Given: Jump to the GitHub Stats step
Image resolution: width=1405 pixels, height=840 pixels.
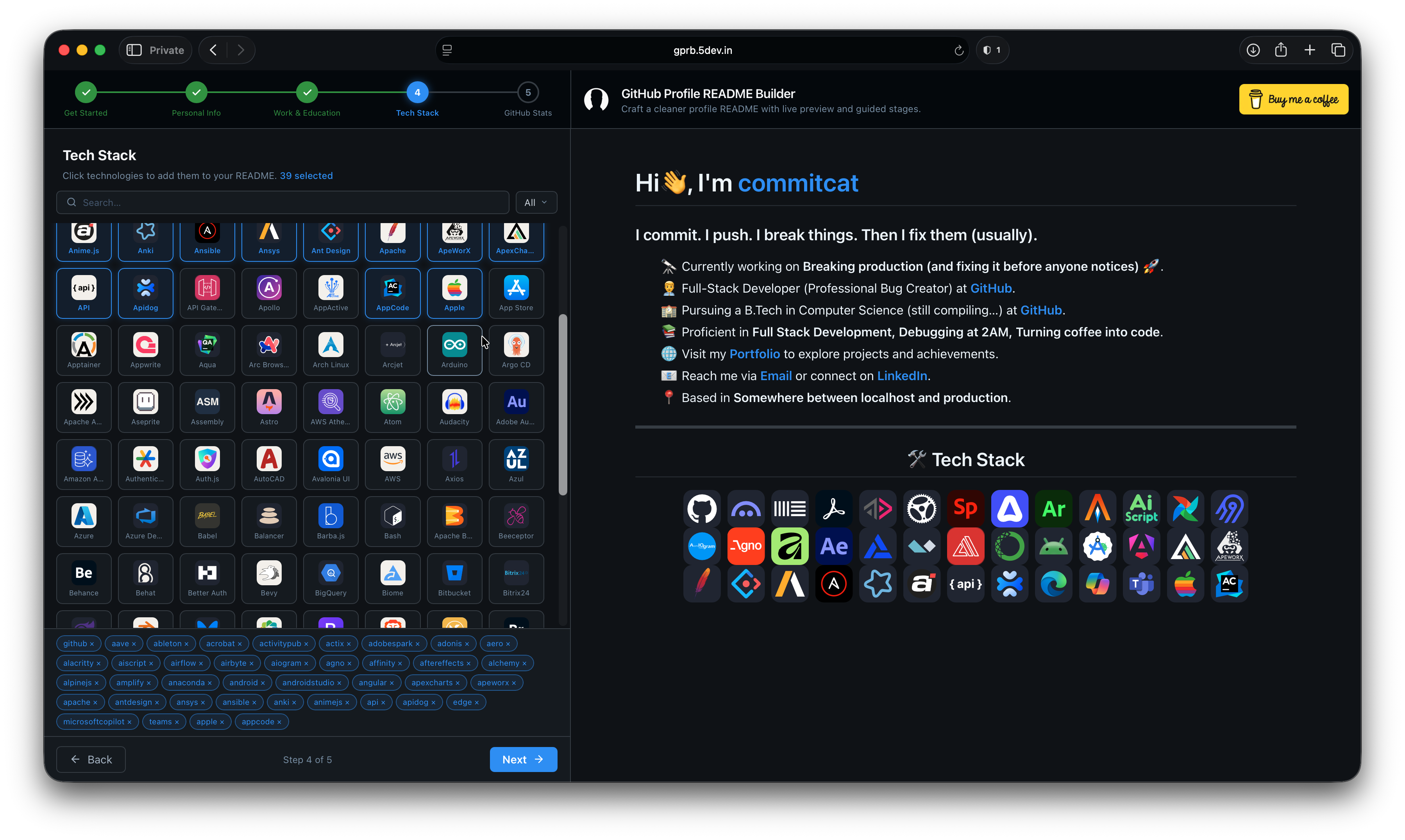Looking at the screenshot, I should [527, 92].
